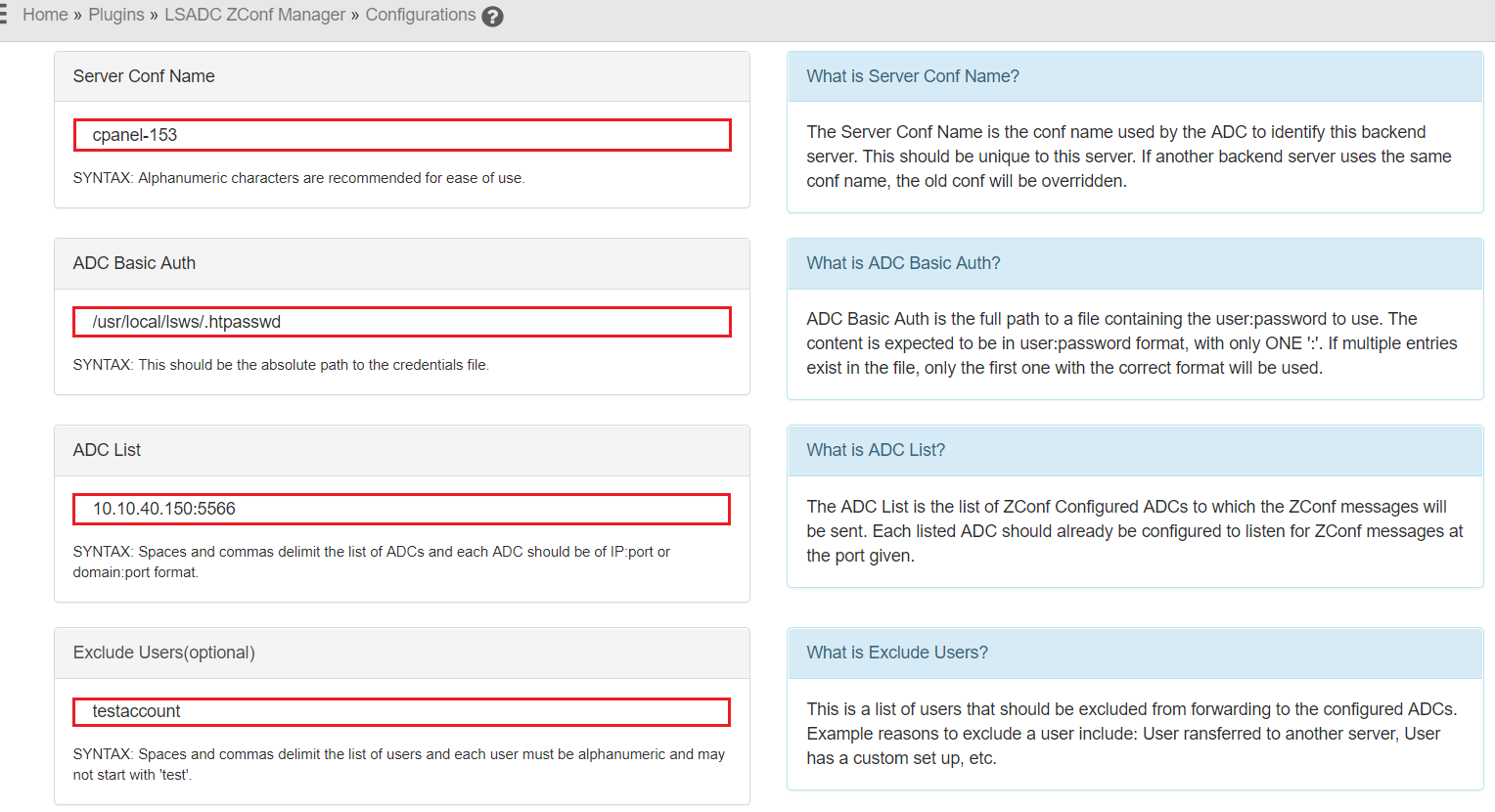Toggle the hamburger menu at top left
Image resolution: width=1495 pixels, height=812 pixels.
[x=3, y=15]
